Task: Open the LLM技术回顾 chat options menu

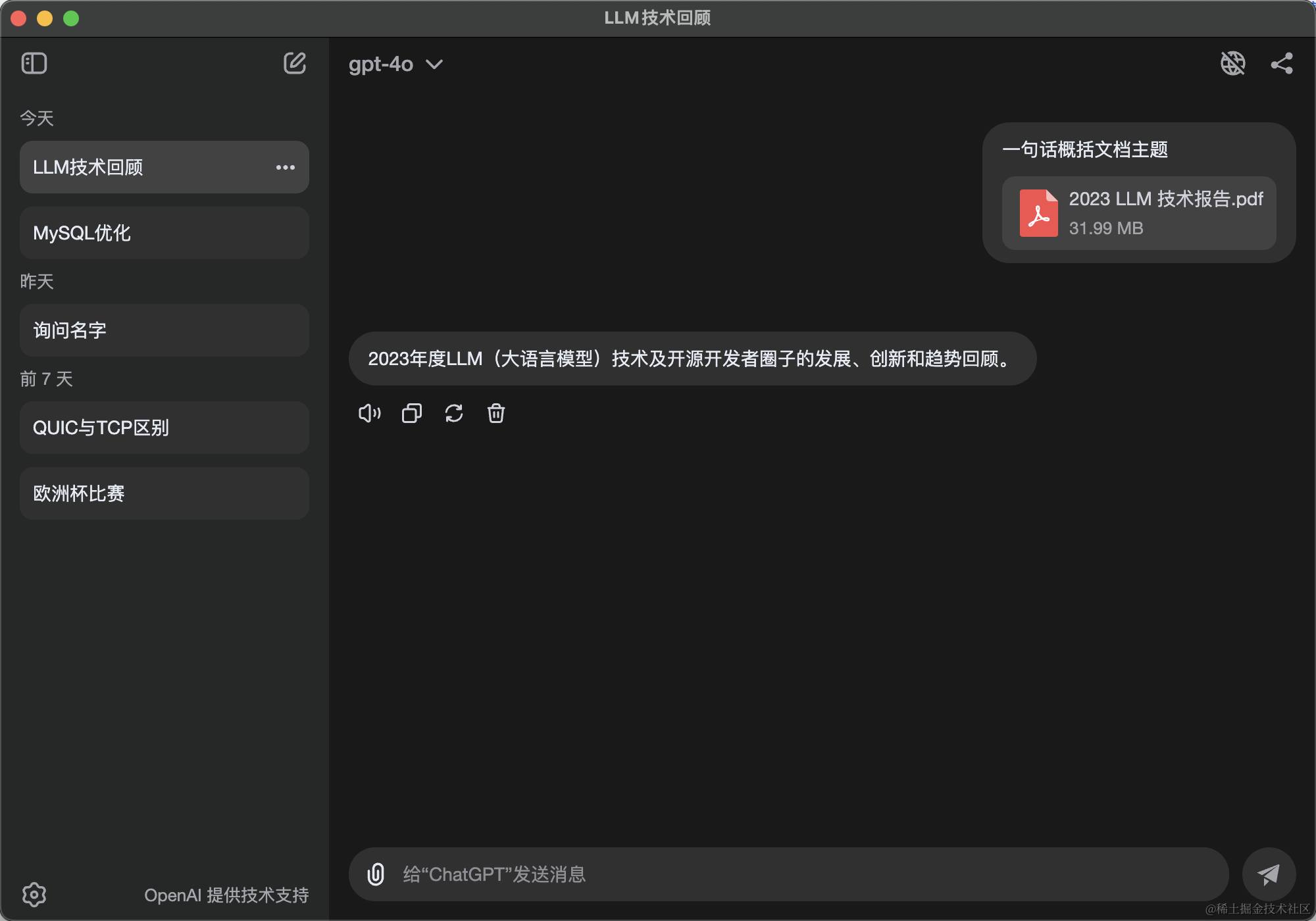Action: click(x=286, y=167)
